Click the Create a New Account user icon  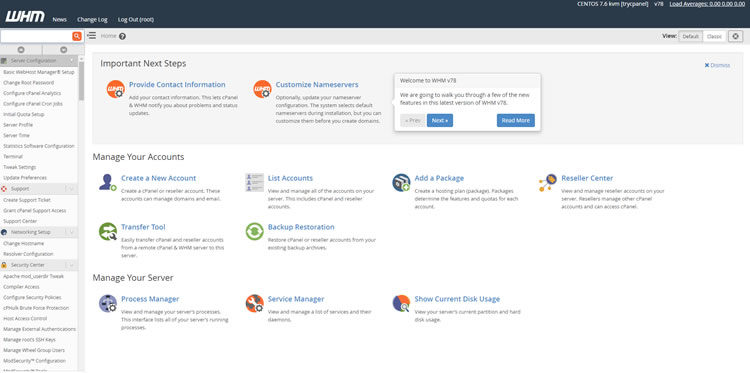[108, 182]
